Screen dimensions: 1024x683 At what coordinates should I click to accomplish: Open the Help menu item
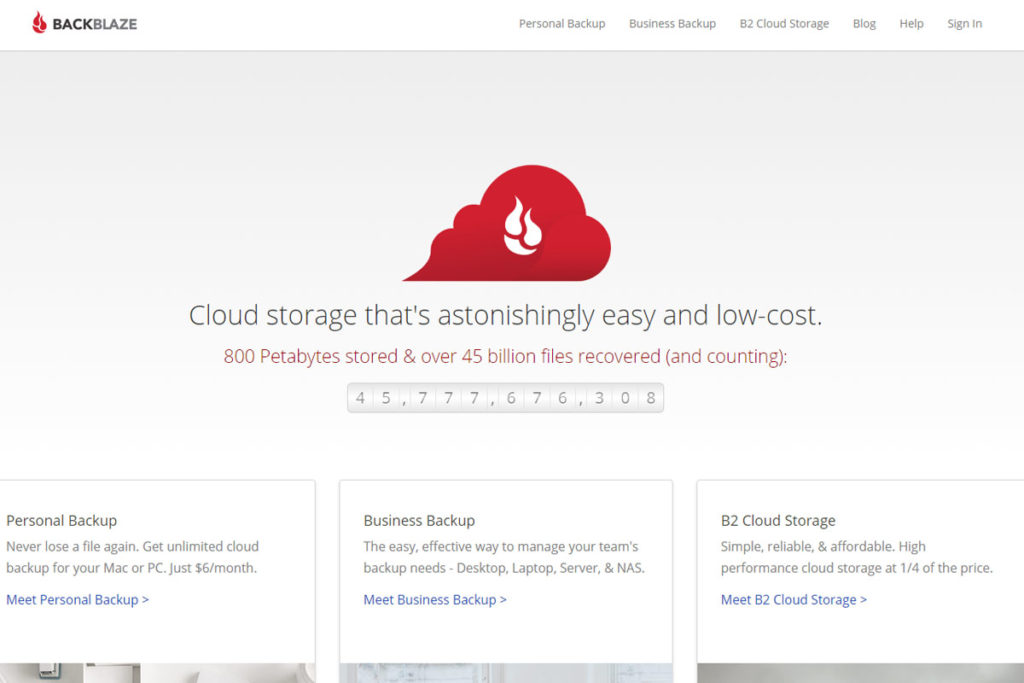click(911, 24)
